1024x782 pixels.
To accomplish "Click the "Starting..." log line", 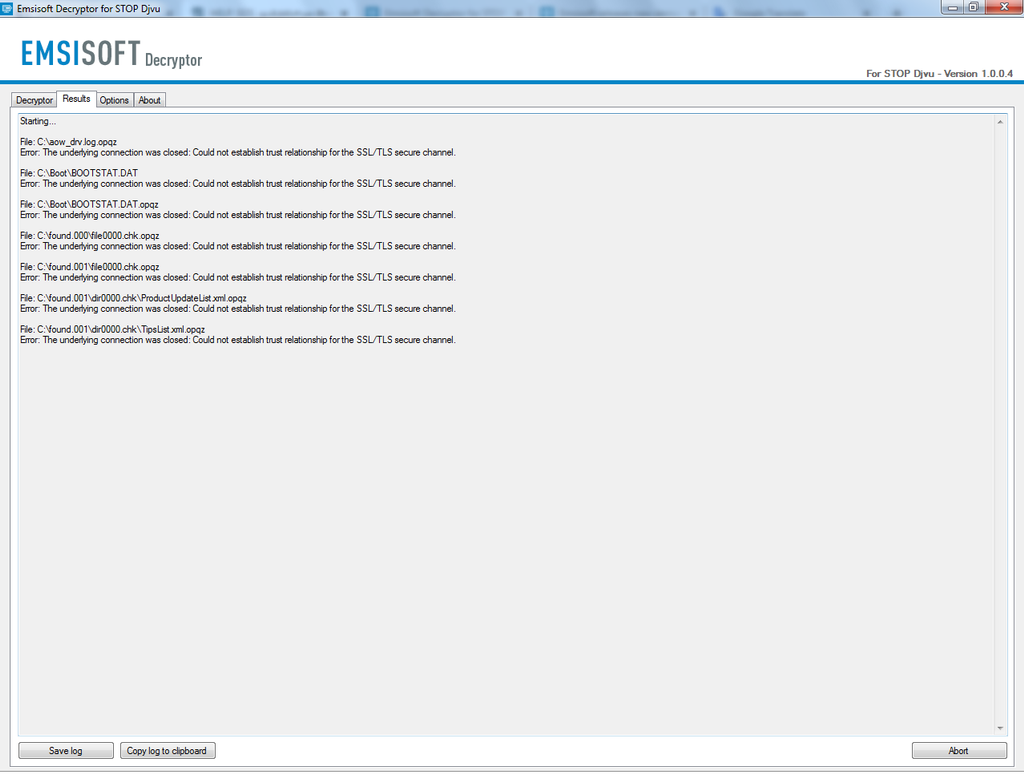I will [38, 121].
